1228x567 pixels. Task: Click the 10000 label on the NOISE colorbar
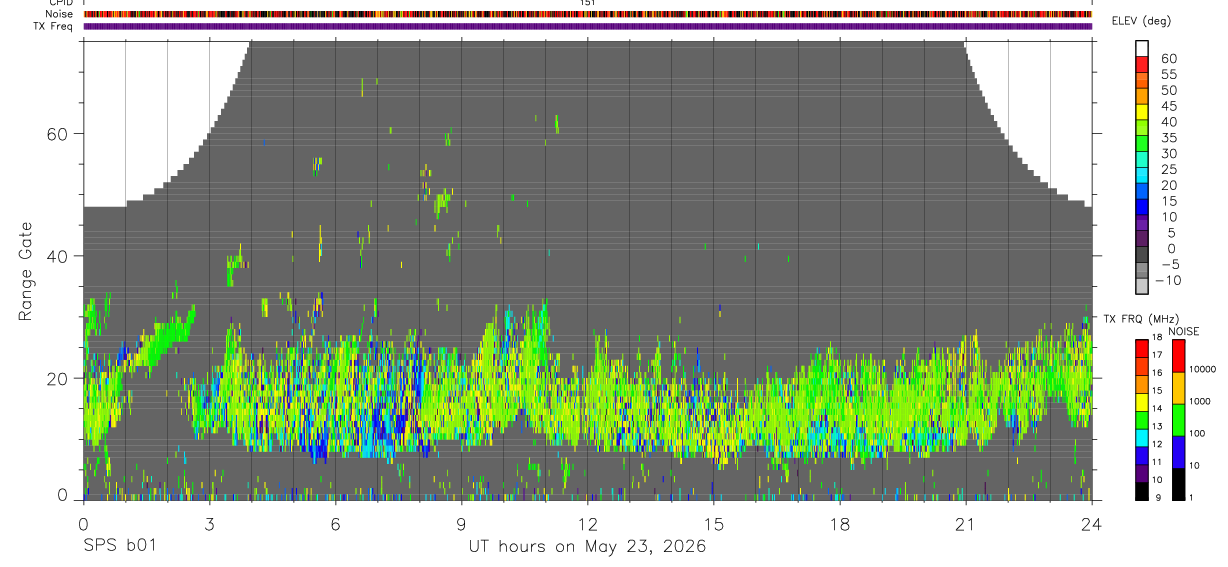click(x=1202, y=369)
